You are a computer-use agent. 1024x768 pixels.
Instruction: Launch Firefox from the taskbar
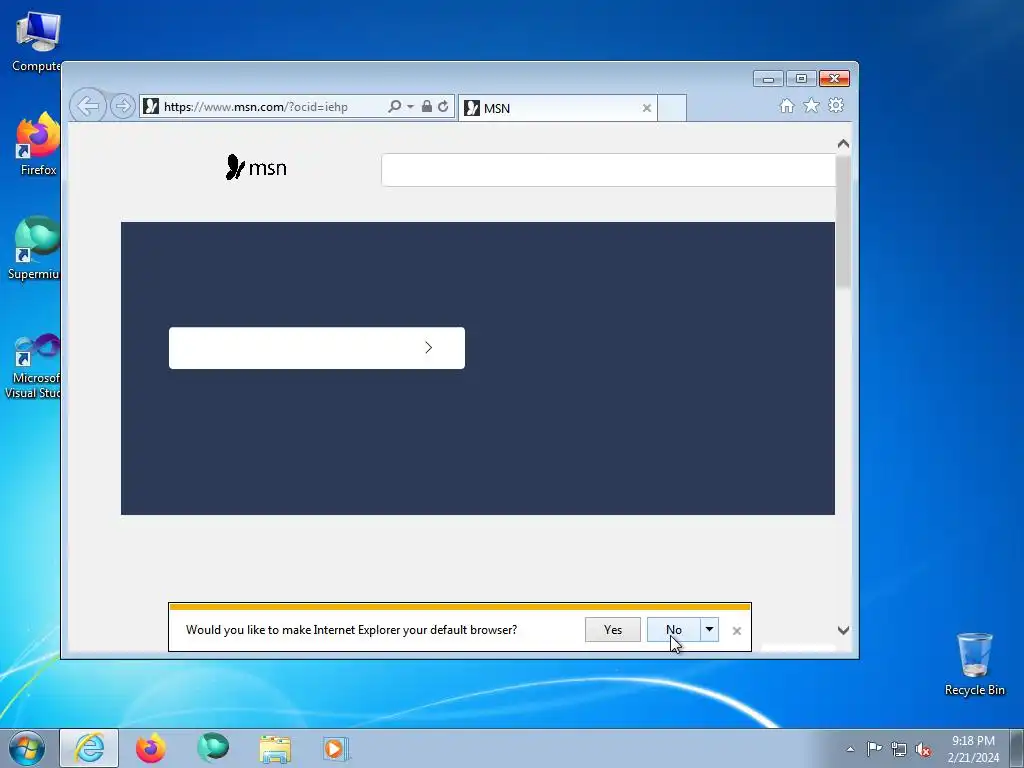tap(151, 748)
